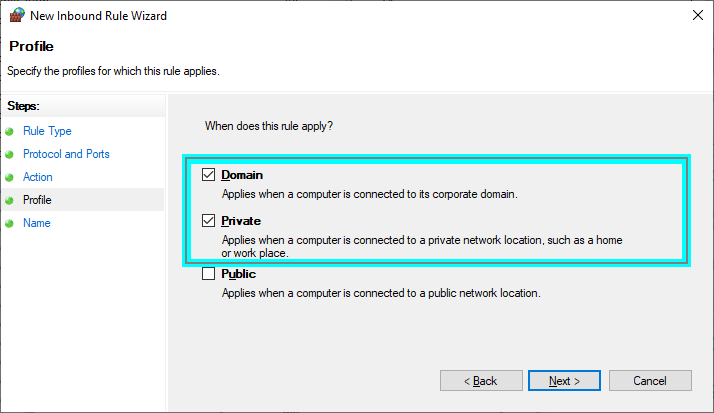Click the green bullet next to the Name step
Viewport: 714px width, 413px height.
pyautogui.click(x=10, y=224)
